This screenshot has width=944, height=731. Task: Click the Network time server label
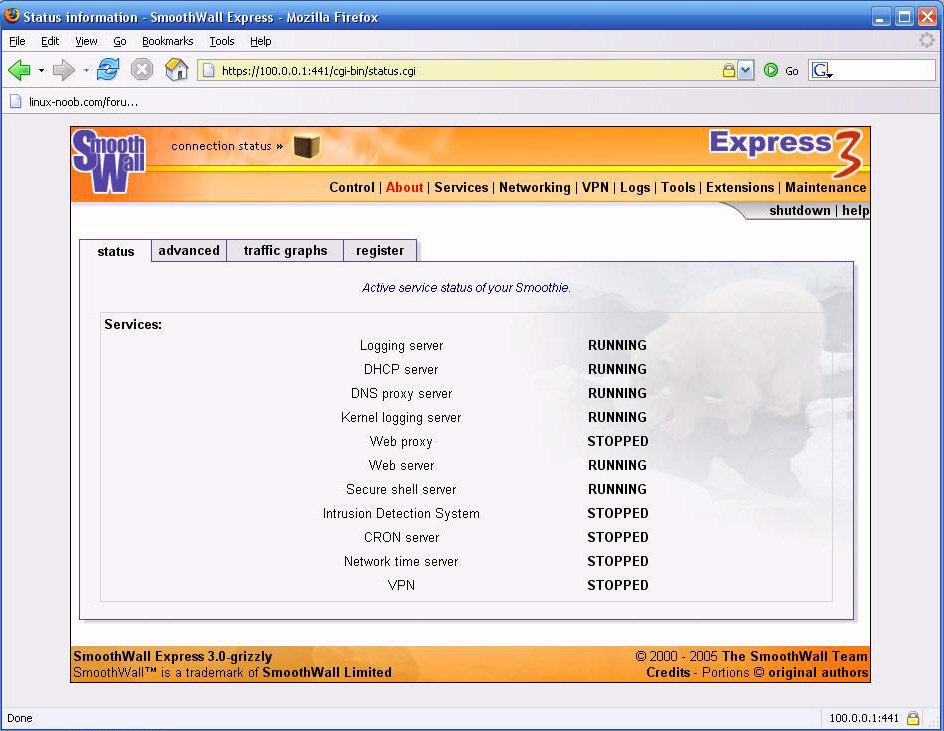(x=401, y=561)
